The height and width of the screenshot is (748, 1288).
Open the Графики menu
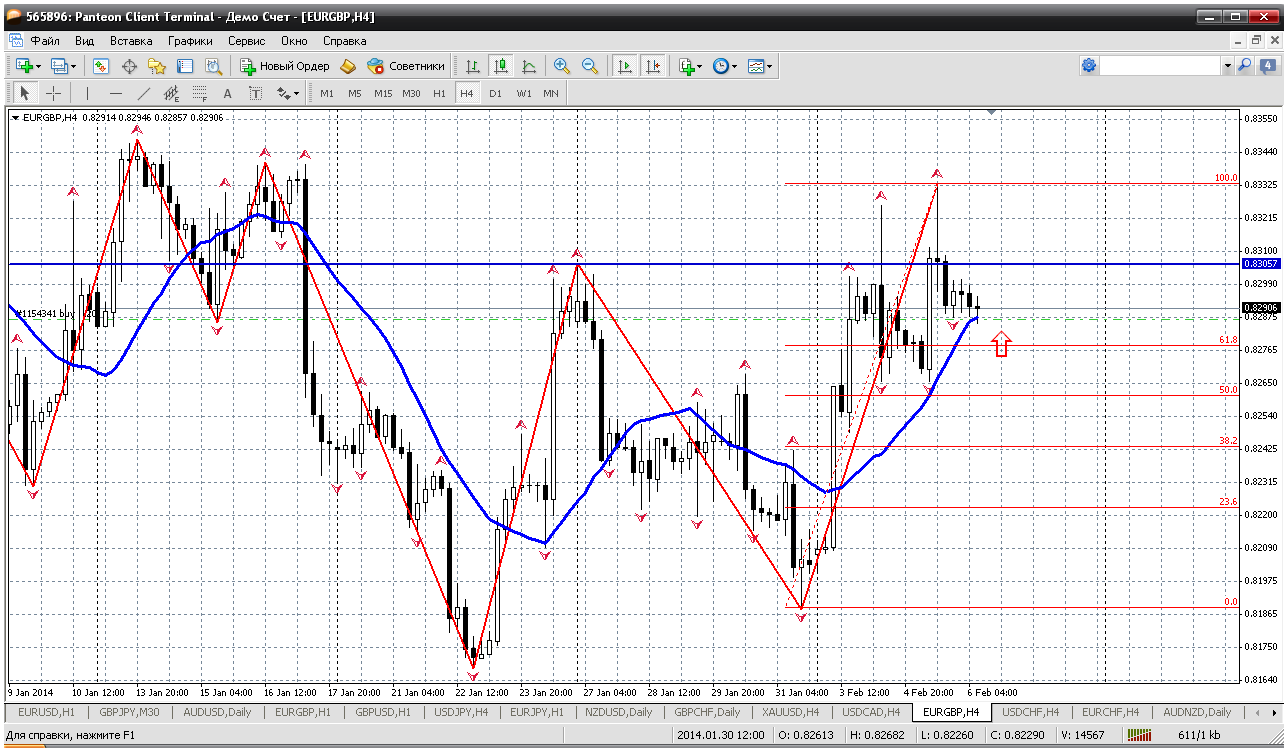(x=190, y=41)
